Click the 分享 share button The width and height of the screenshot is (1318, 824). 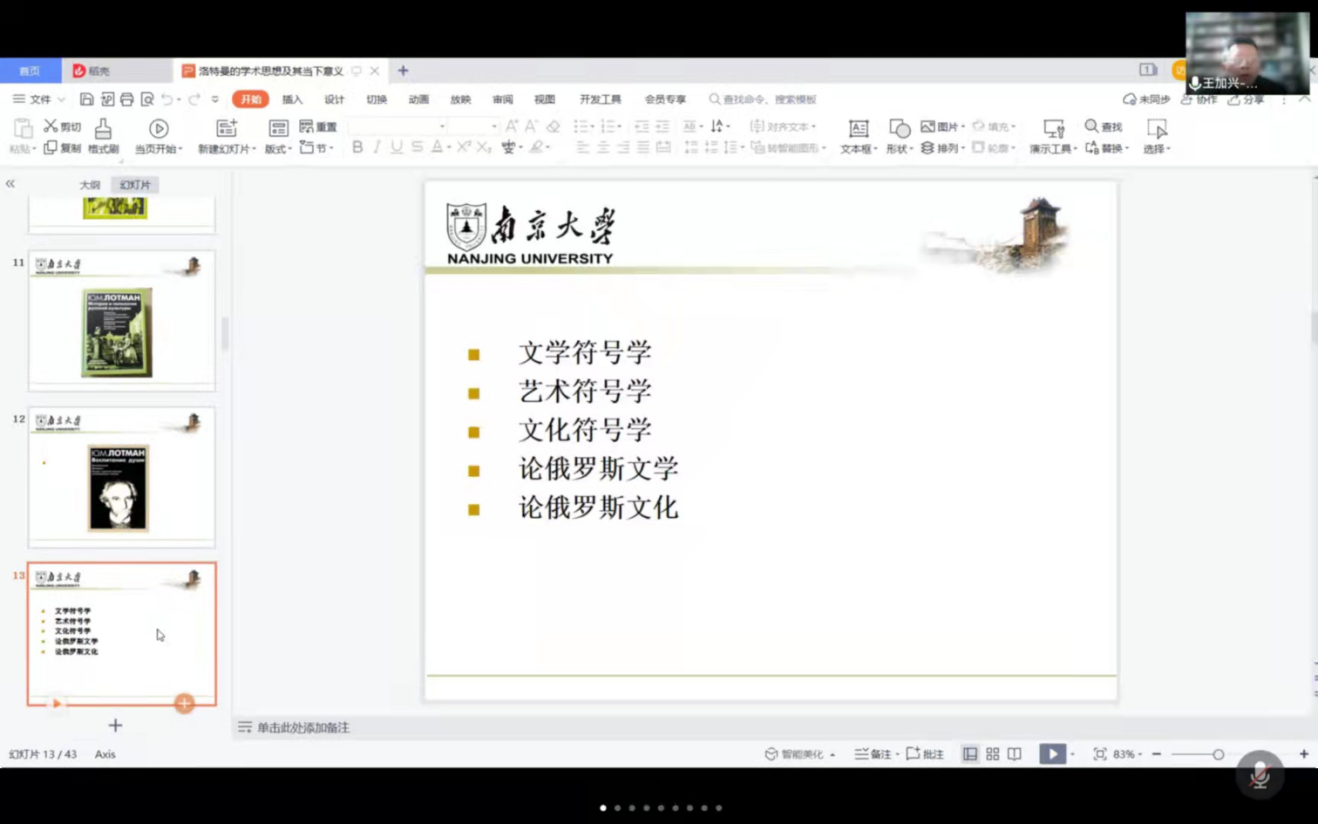click(x=1246, y=99)
